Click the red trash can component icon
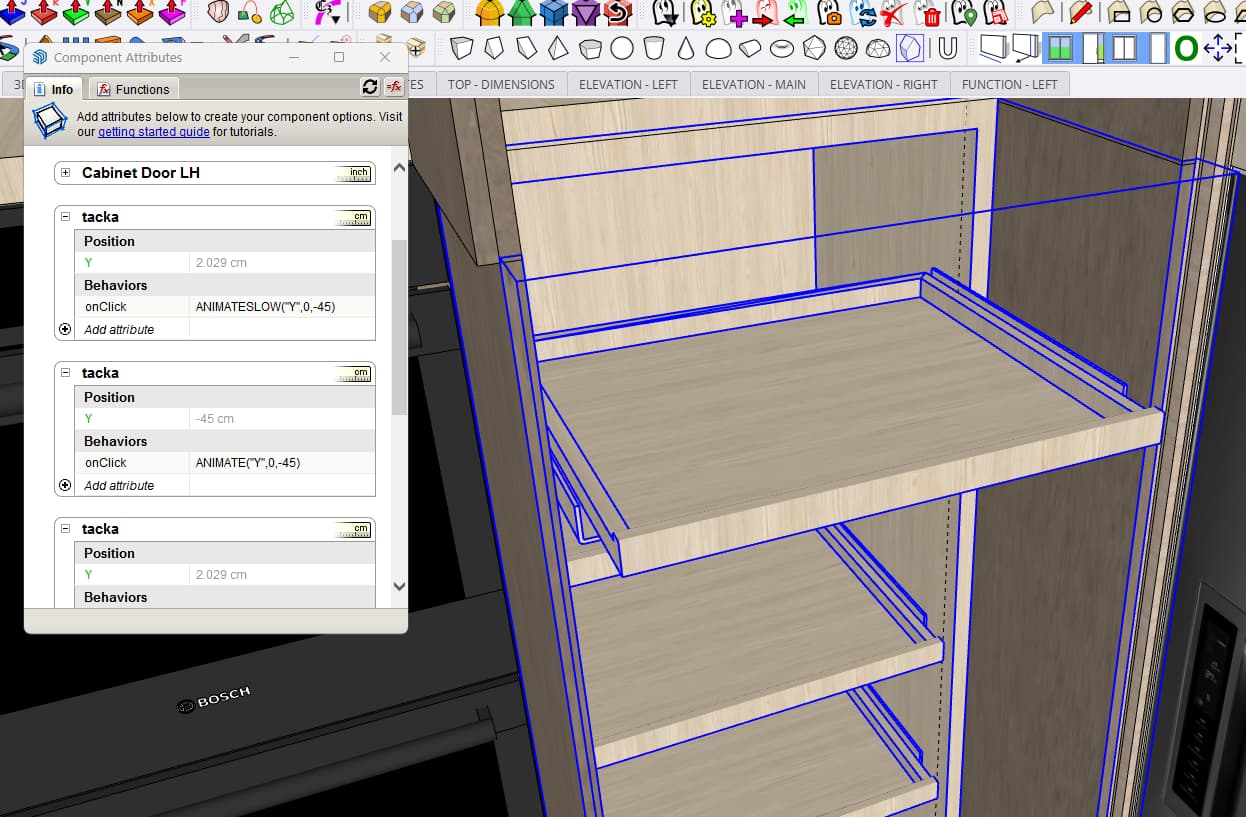This screenshot has height=817, width=1246. pos(931,15)
